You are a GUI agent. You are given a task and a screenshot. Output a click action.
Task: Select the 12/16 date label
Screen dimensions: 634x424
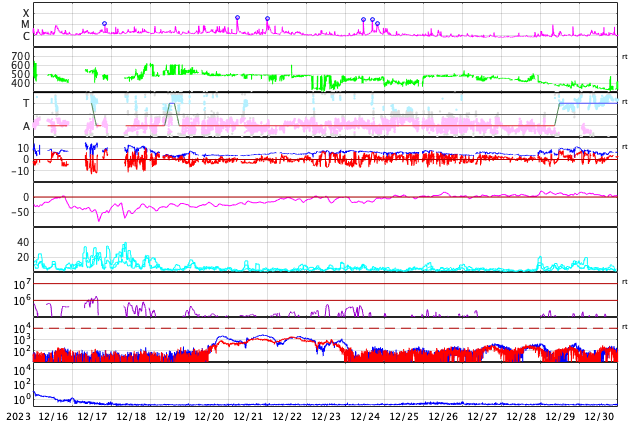pos(53,416)
